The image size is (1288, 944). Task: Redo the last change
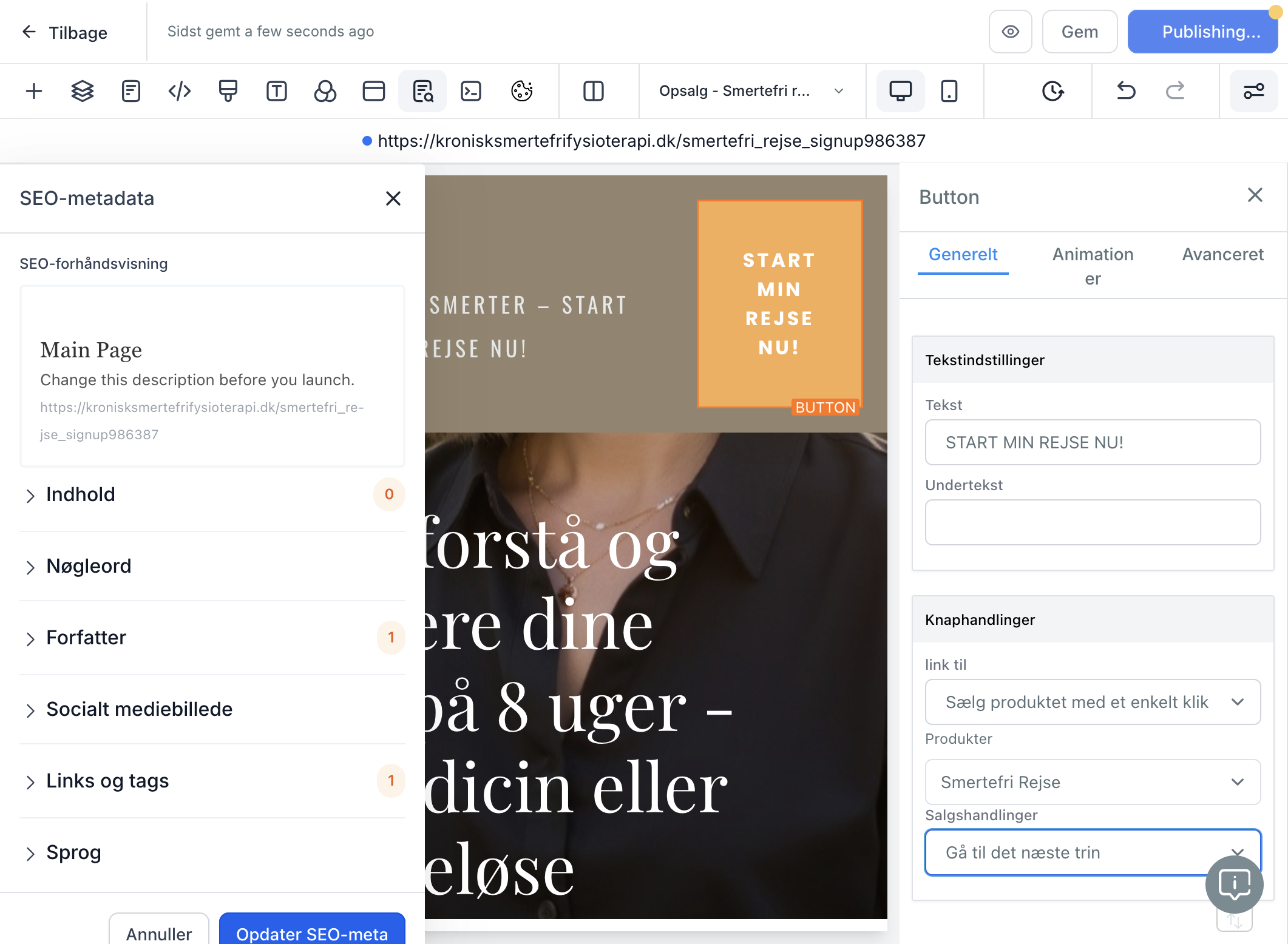click(x=1175, y=91)
